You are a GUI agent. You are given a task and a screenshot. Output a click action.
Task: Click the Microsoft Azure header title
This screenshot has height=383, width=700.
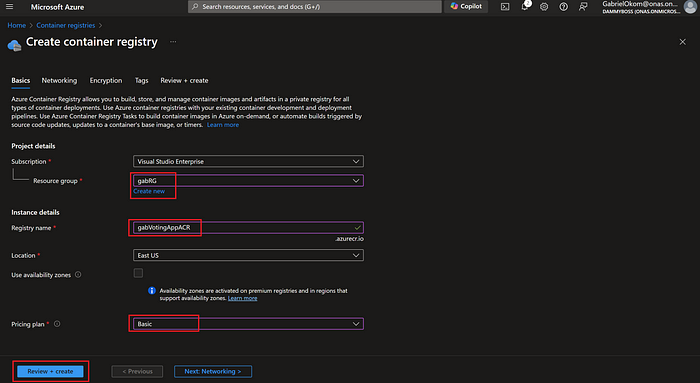(x=57, y=7)
